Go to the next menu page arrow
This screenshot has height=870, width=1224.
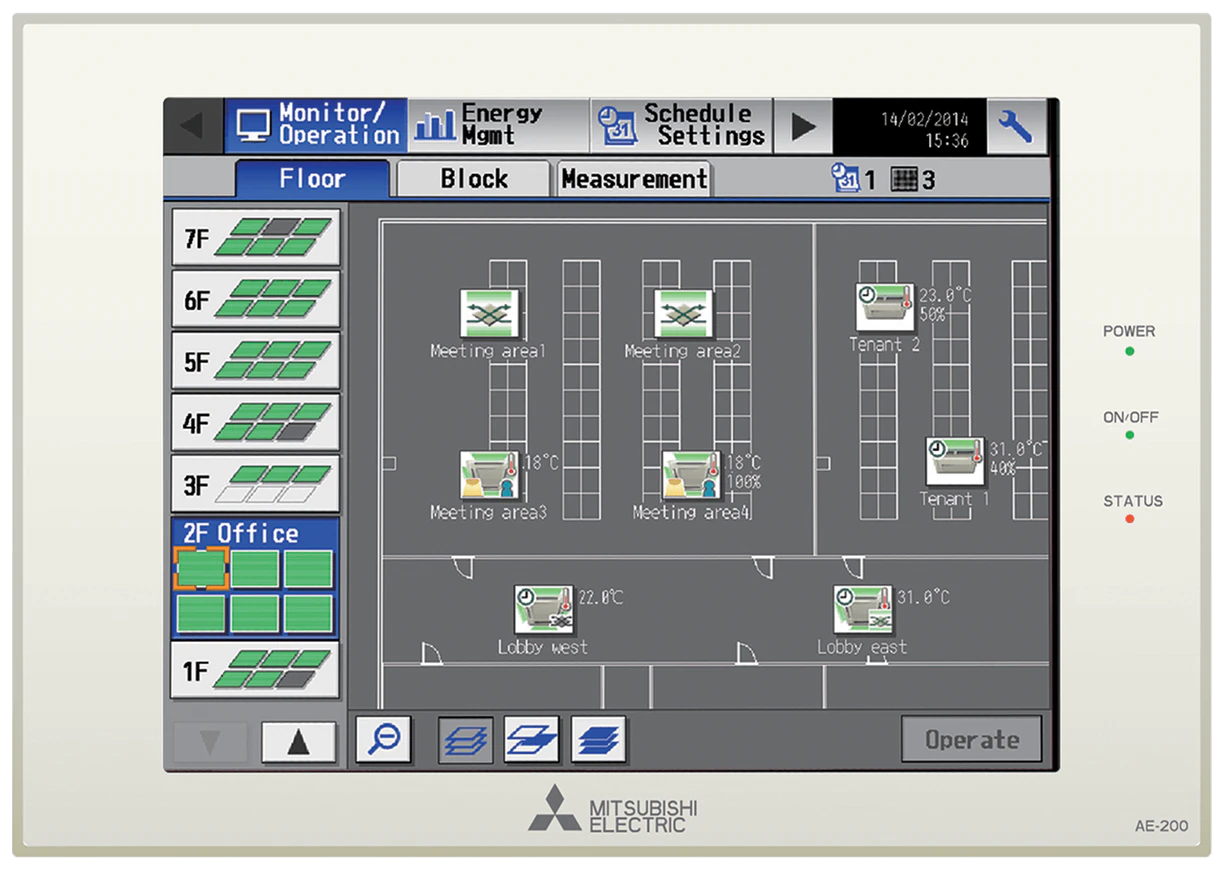pos(802,126)
